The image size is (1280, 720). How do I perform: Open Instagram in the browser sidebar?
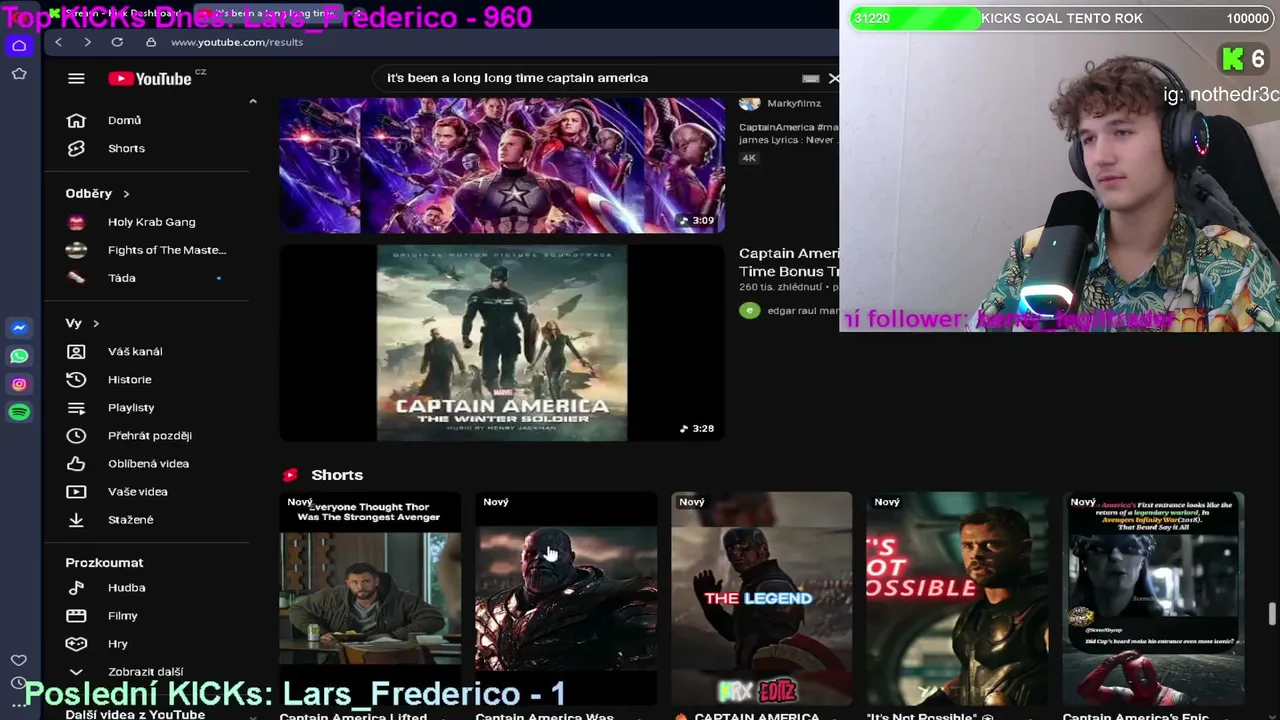[x=19, y=384]
